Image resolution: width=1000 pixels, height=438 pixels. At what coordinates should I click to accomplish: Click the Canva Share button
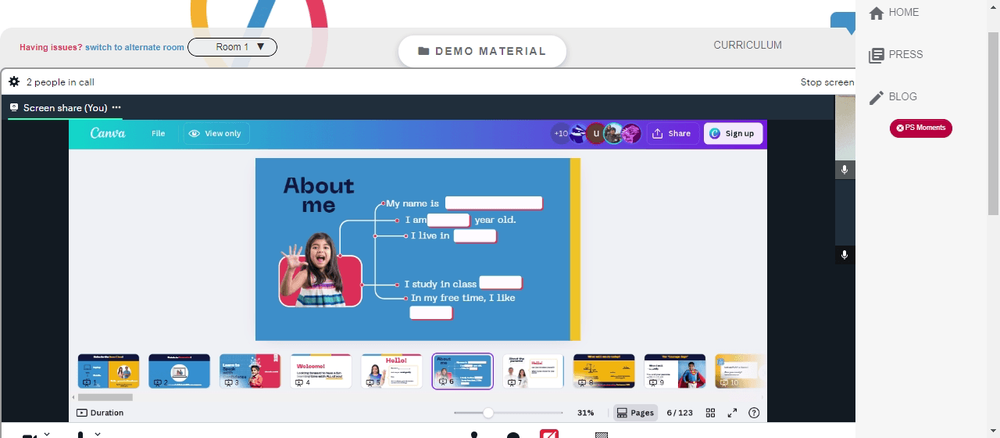click(x=672, y=133)
